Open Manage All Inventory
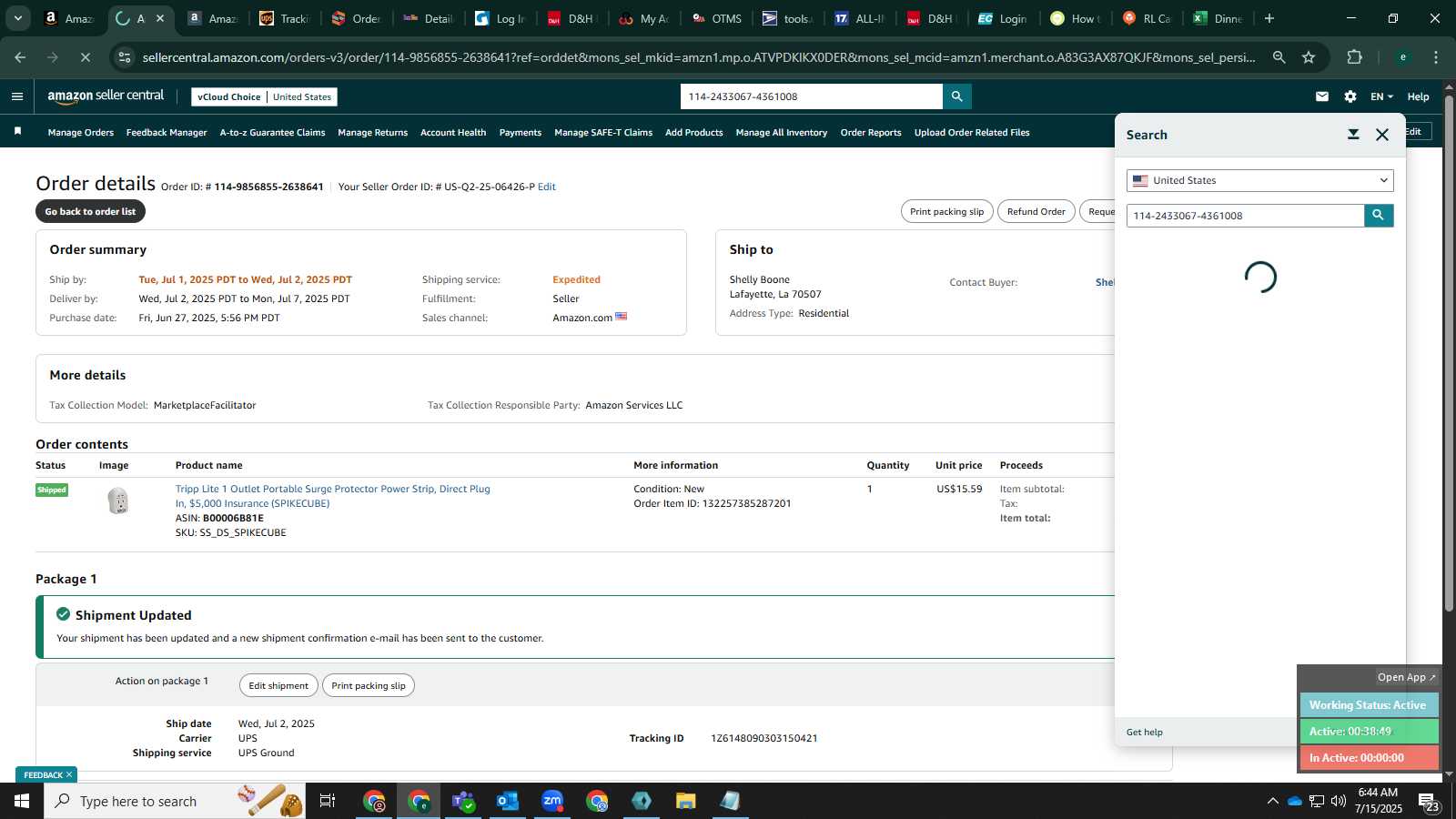1456x819 pixels. (782, 133)
